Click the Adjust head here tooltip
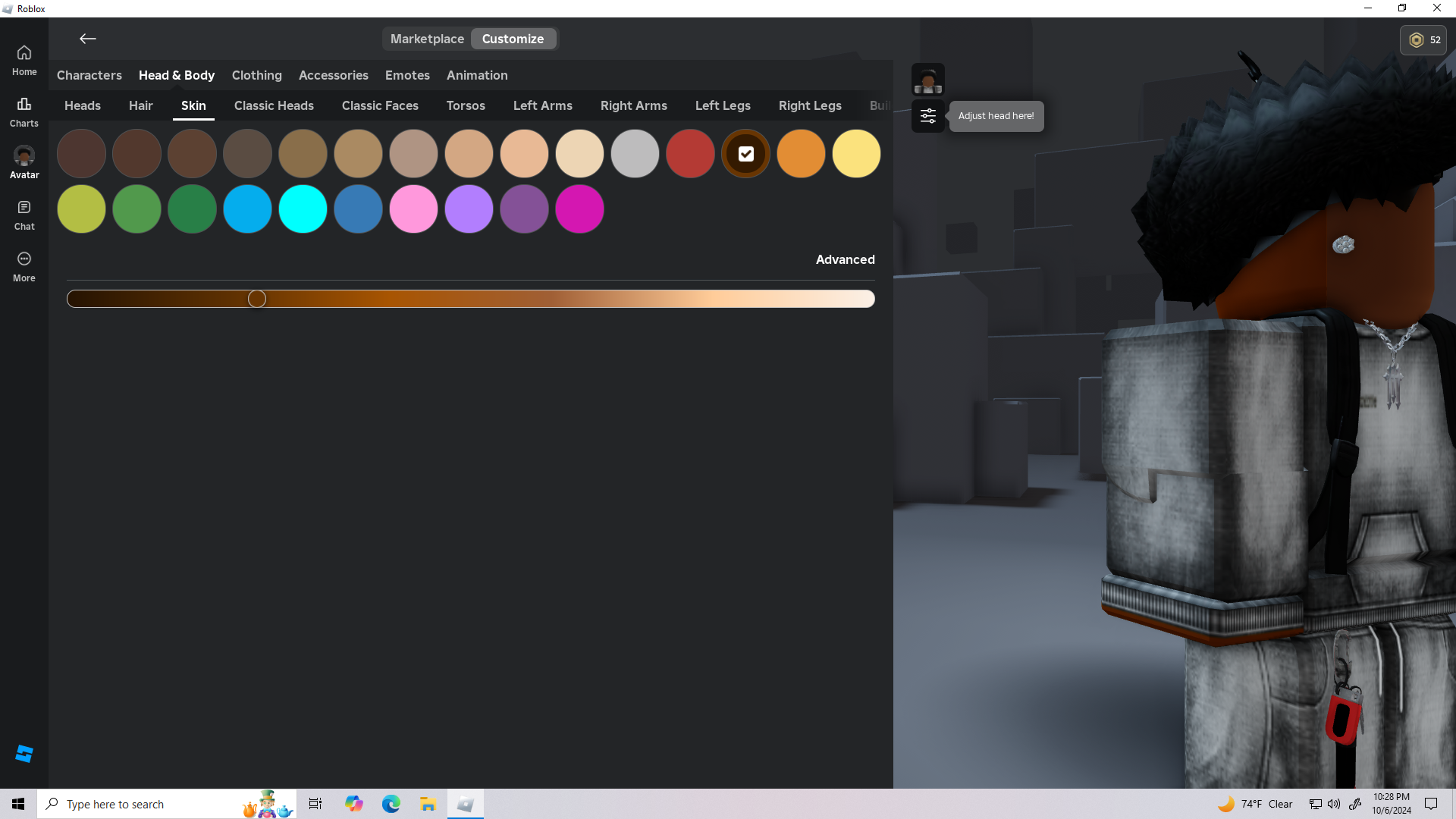The image size is (1456, 819). pos(996,116)
